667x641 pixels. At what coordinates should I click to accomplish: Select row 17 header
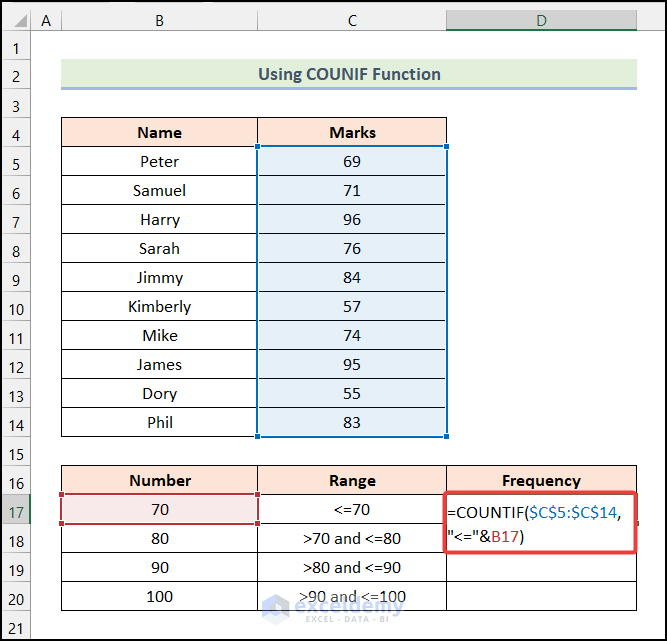(17, 510)
